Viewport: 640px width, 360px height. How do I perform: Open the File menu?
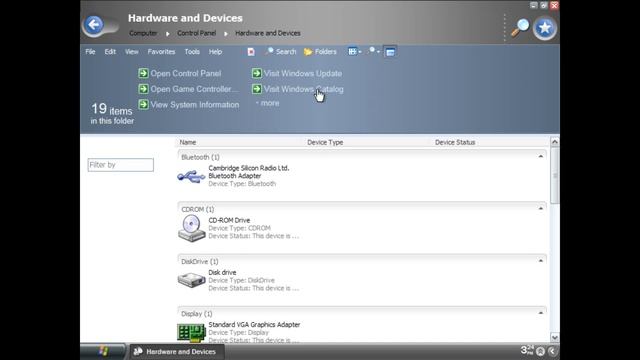click(90, 52)
